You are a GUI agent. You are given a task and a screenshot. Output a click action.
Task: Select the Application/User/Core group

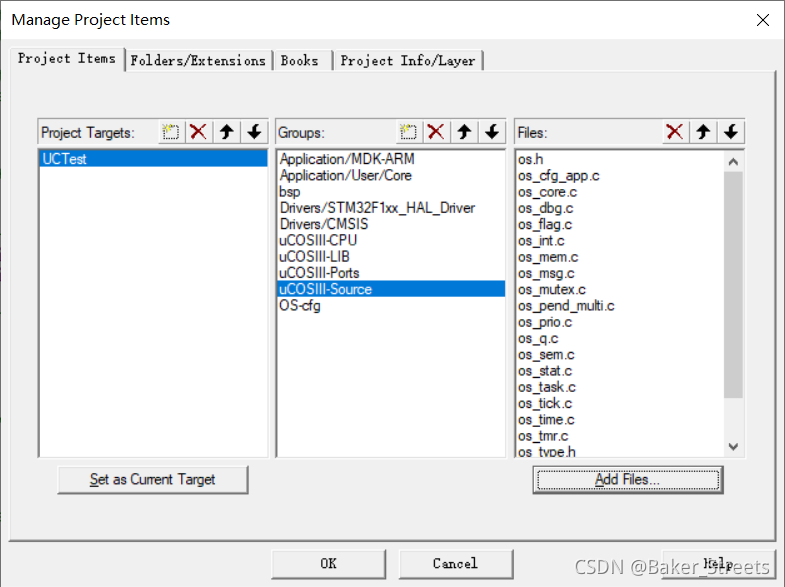390,175
